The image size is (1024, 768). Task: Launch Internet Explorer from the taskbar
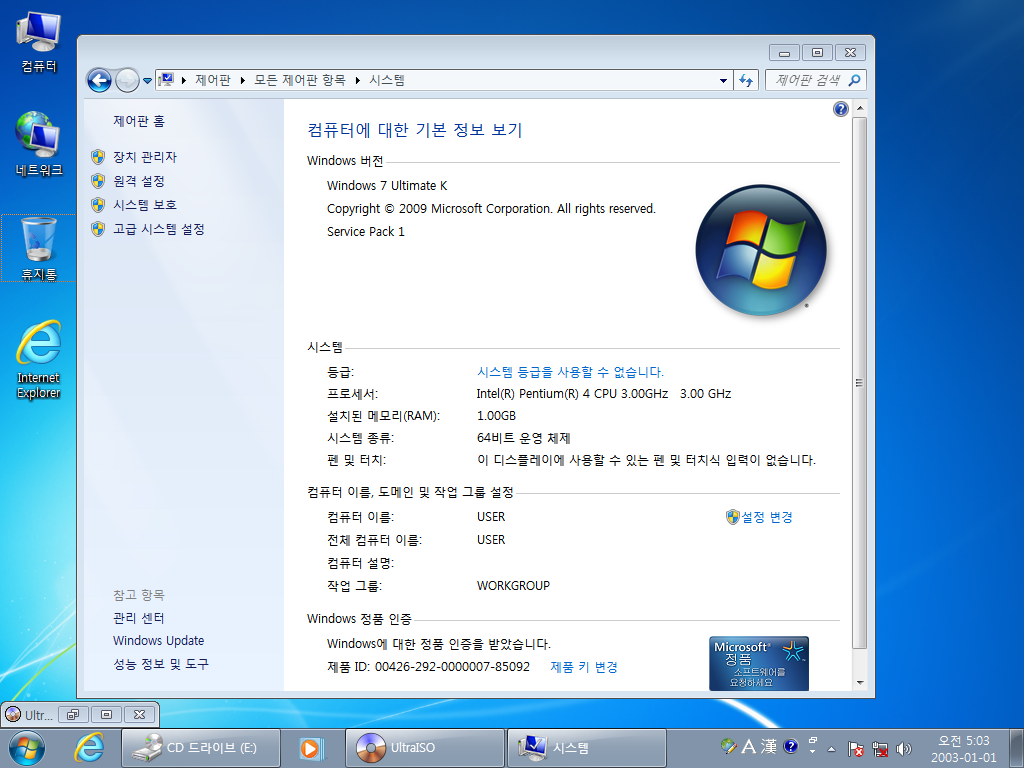89,748
